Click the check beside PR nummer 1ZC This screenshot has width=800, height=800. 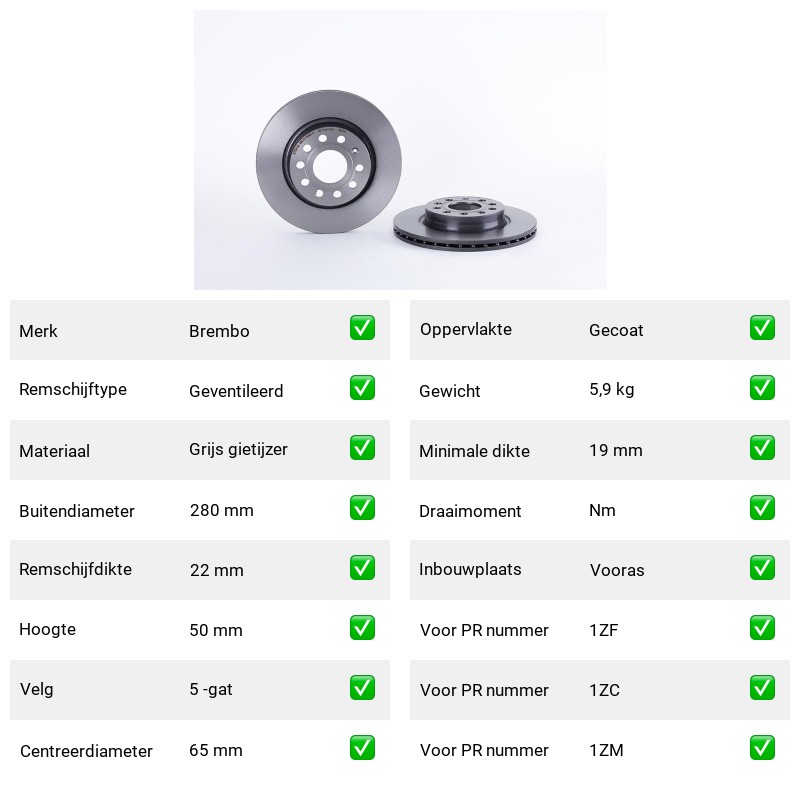click(x=762, y=688)
